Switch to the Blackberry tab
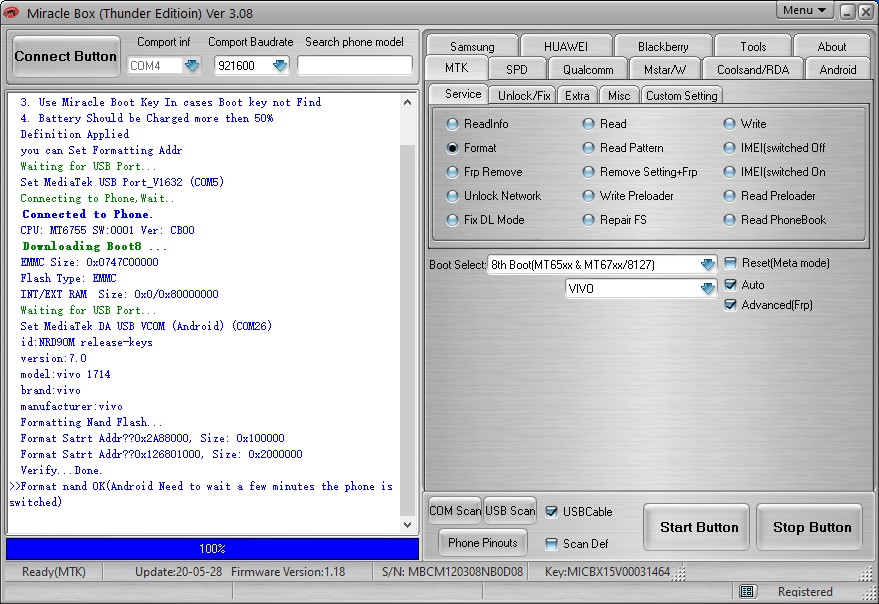 tap(663, 46)
